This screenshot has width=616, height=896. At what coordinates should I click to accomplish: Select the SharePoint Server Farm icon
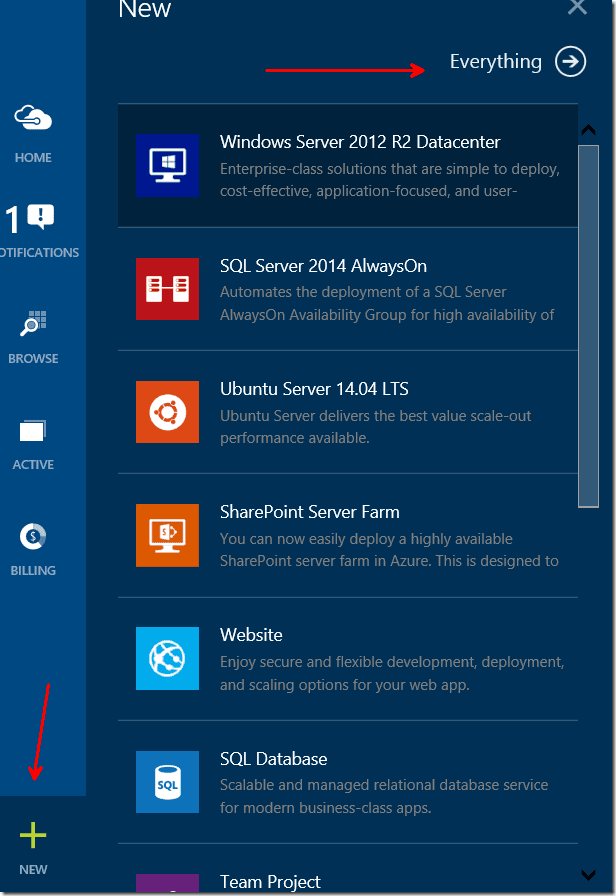[x=167, y=535]
